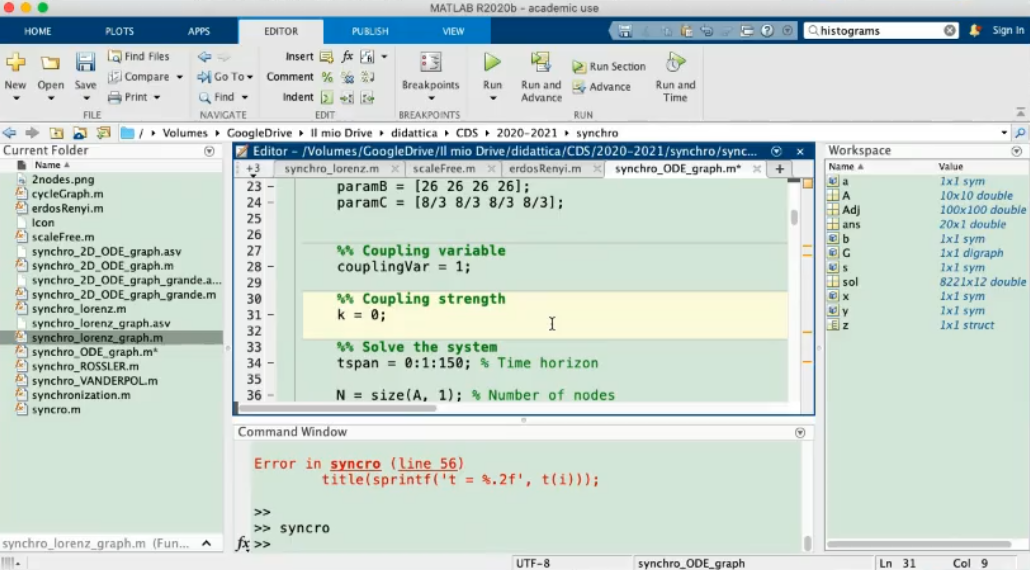Image resolution: width=1030 pixels, height=570 pixels.
Task: Click the Comment percent icon
Action: tap(326, 77)
